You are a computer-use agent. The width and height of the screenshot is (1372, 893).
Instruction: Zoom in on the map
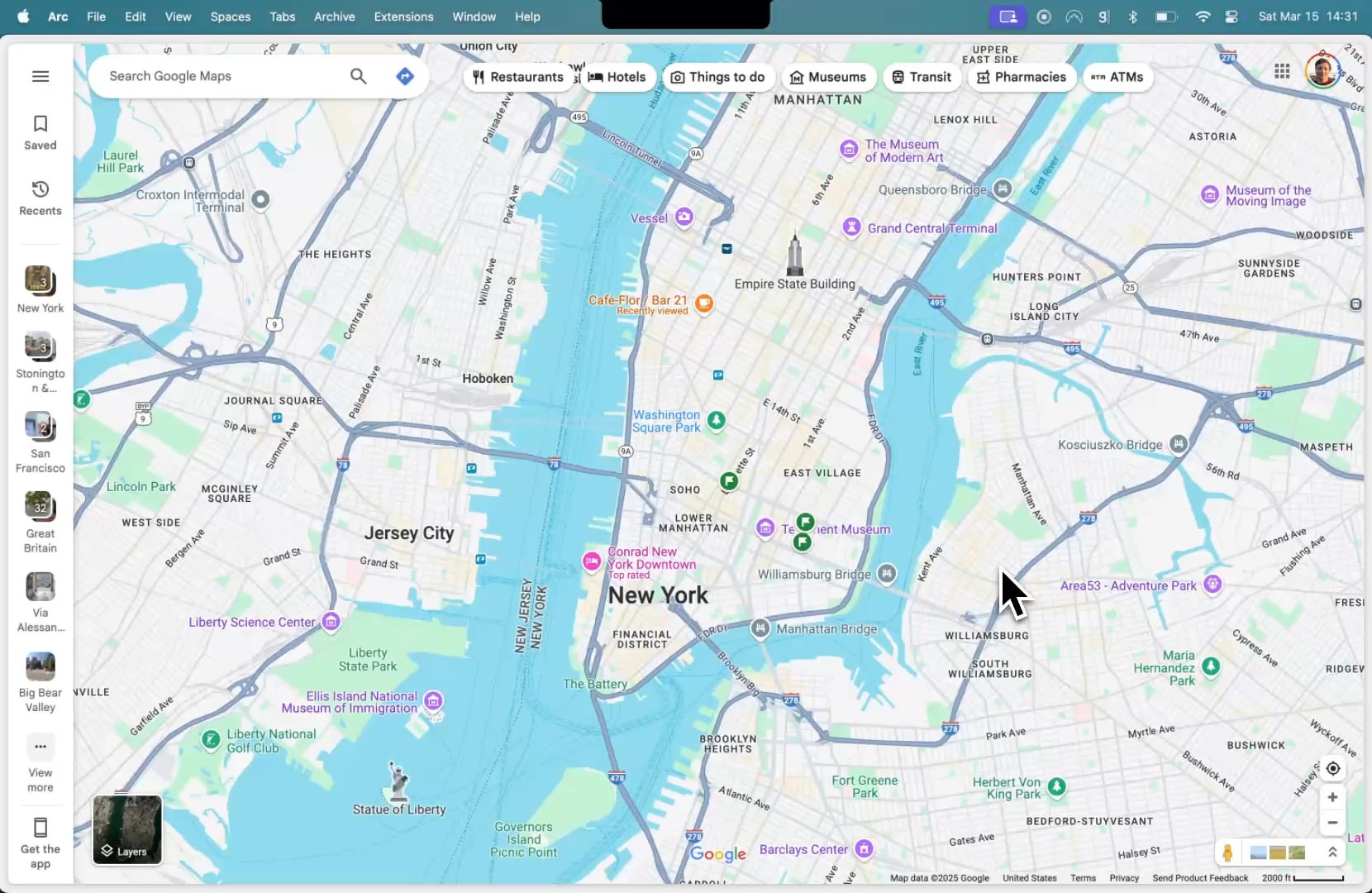click(x=1332, y=797)
